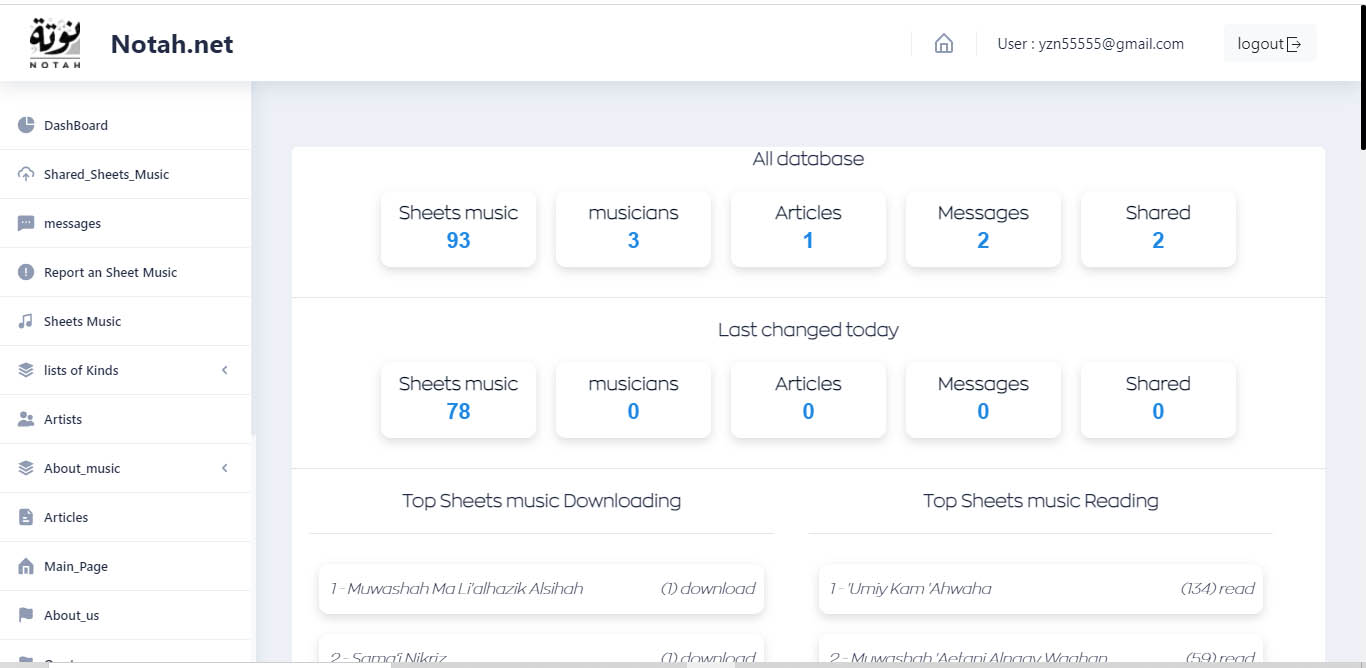
Task: Click the Sheets music 93 total card
Action: click(x=458, y=228)
